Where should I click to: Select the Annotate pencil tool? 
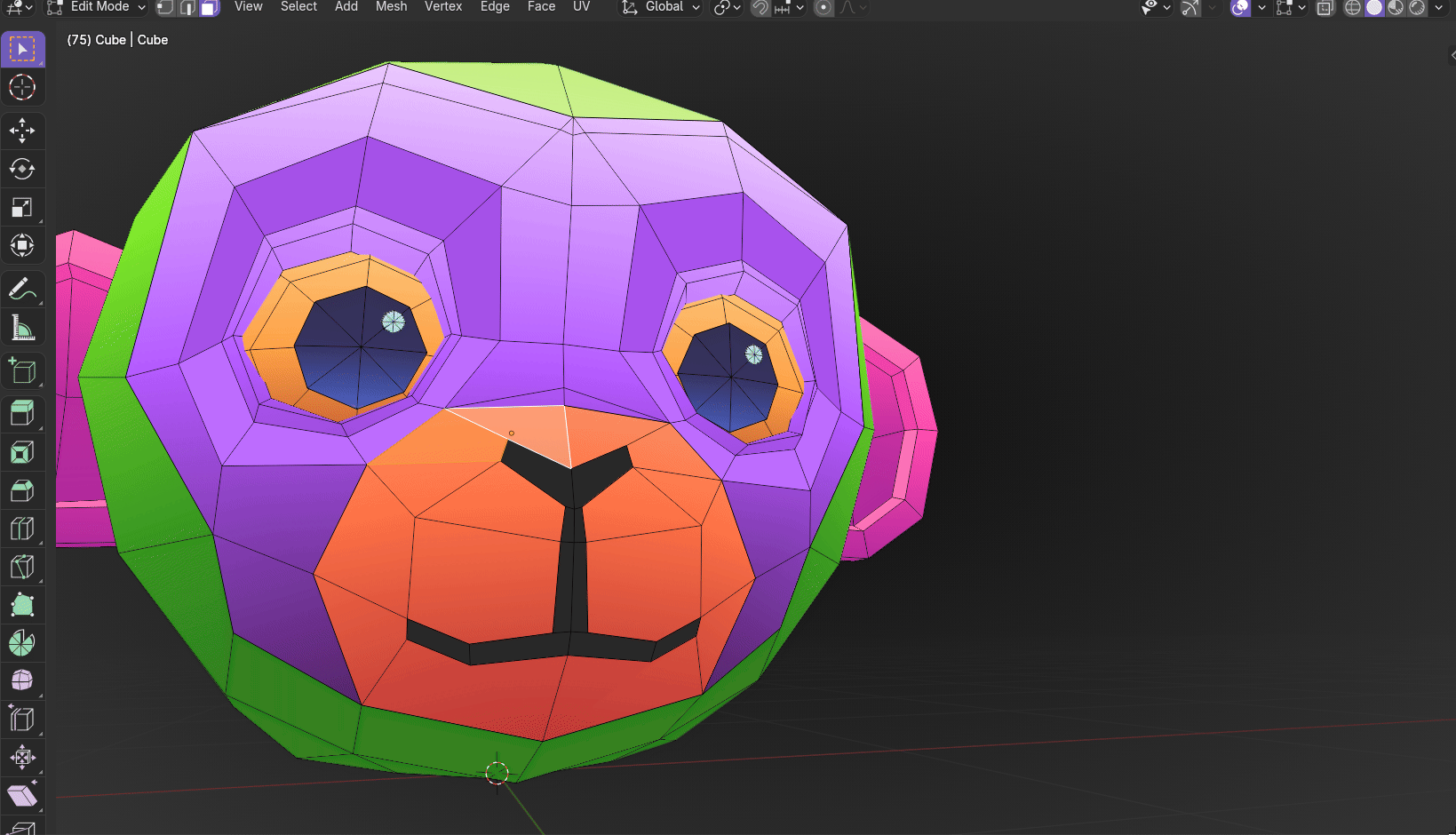(x=22, y=289)
